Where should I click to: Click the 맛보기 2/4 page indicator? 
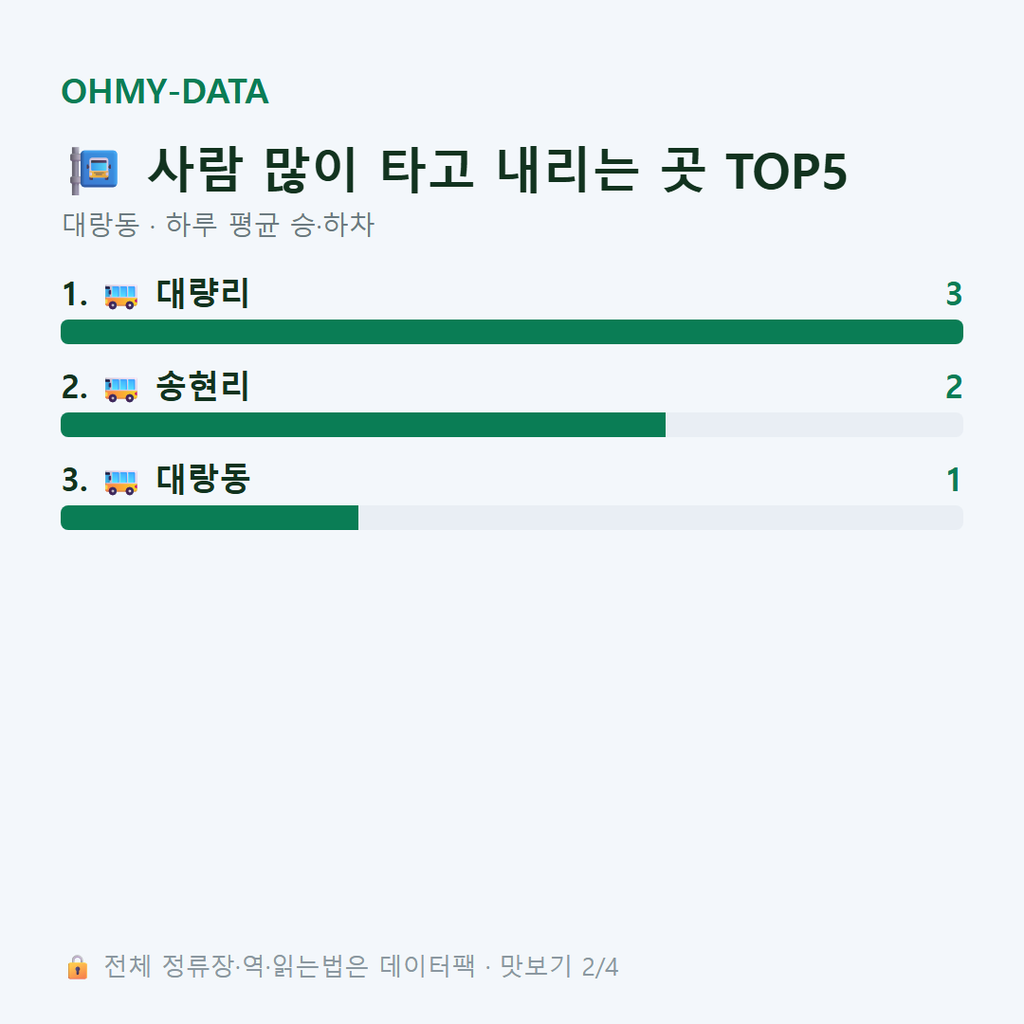pos(559,967)
